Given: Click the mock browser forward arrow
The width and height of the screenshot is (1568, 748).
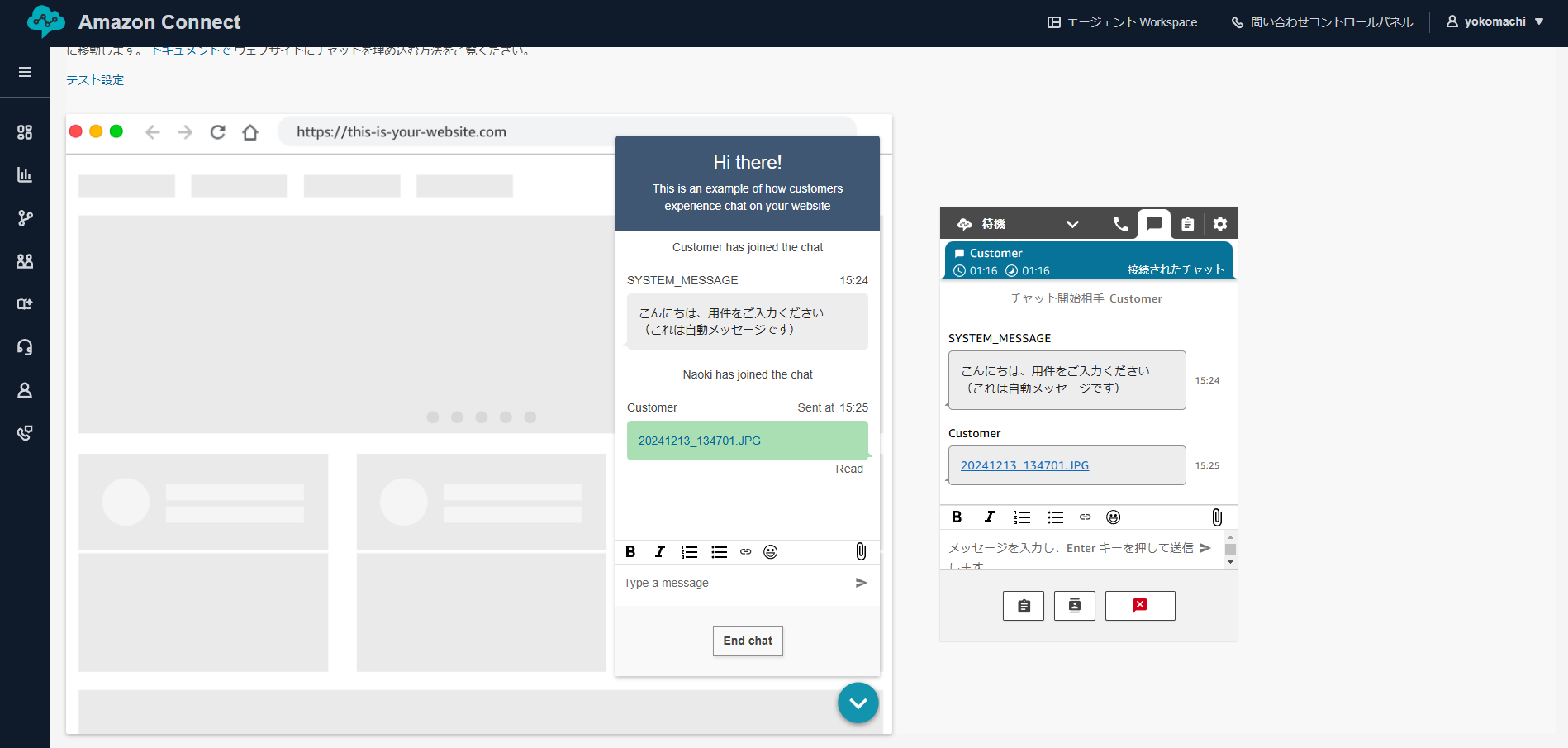Looking at the screenshot, I should 185,132.
